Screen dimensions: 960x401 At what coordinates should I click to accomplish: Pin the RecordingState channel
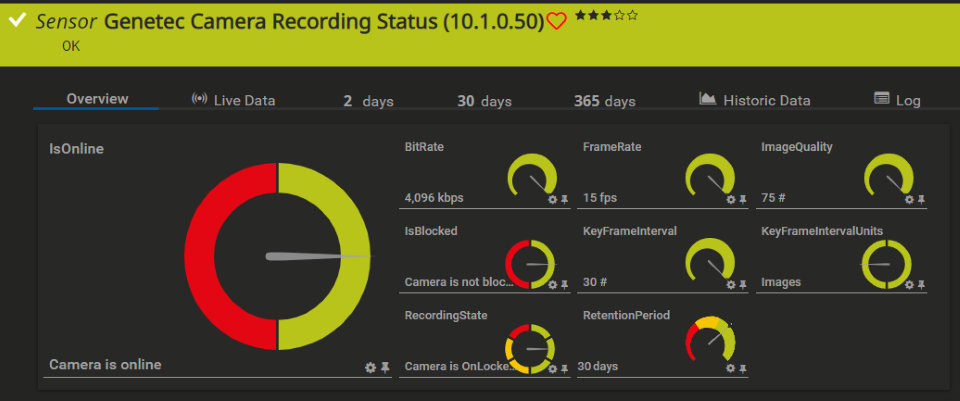tap(564, 369)
